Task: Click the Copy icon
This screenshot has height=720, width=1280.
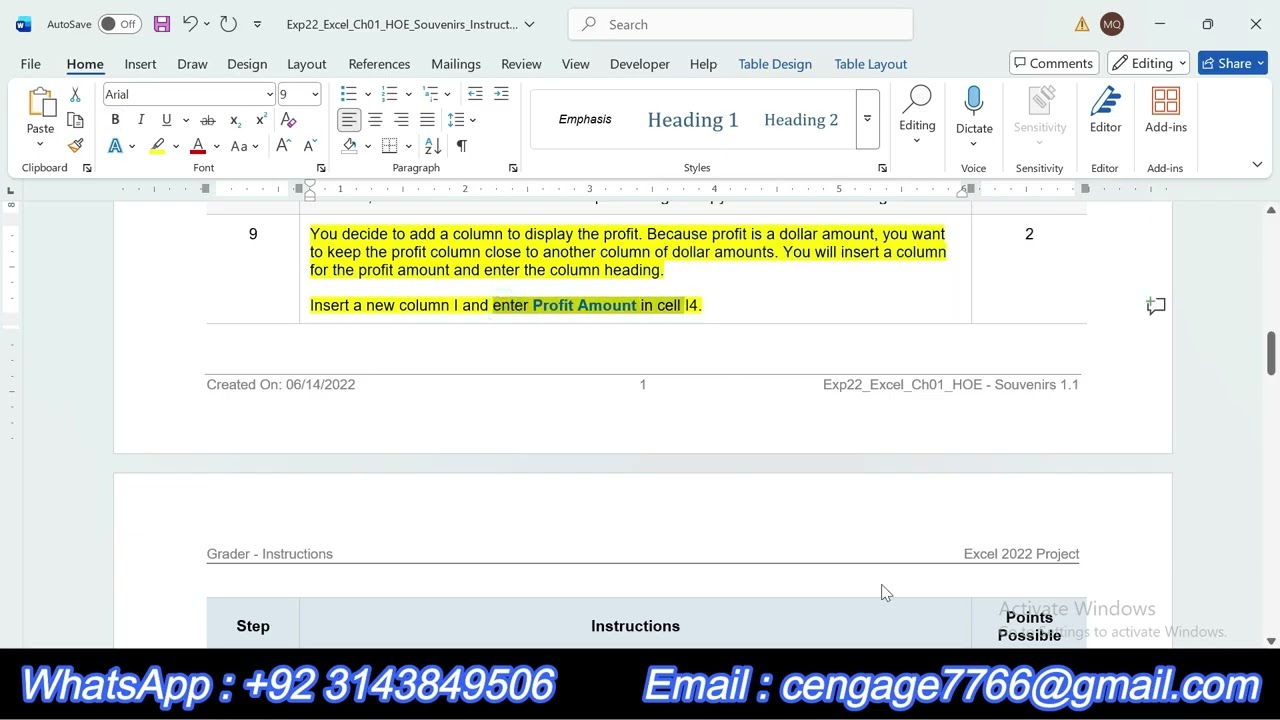Action: coord(75,120)
